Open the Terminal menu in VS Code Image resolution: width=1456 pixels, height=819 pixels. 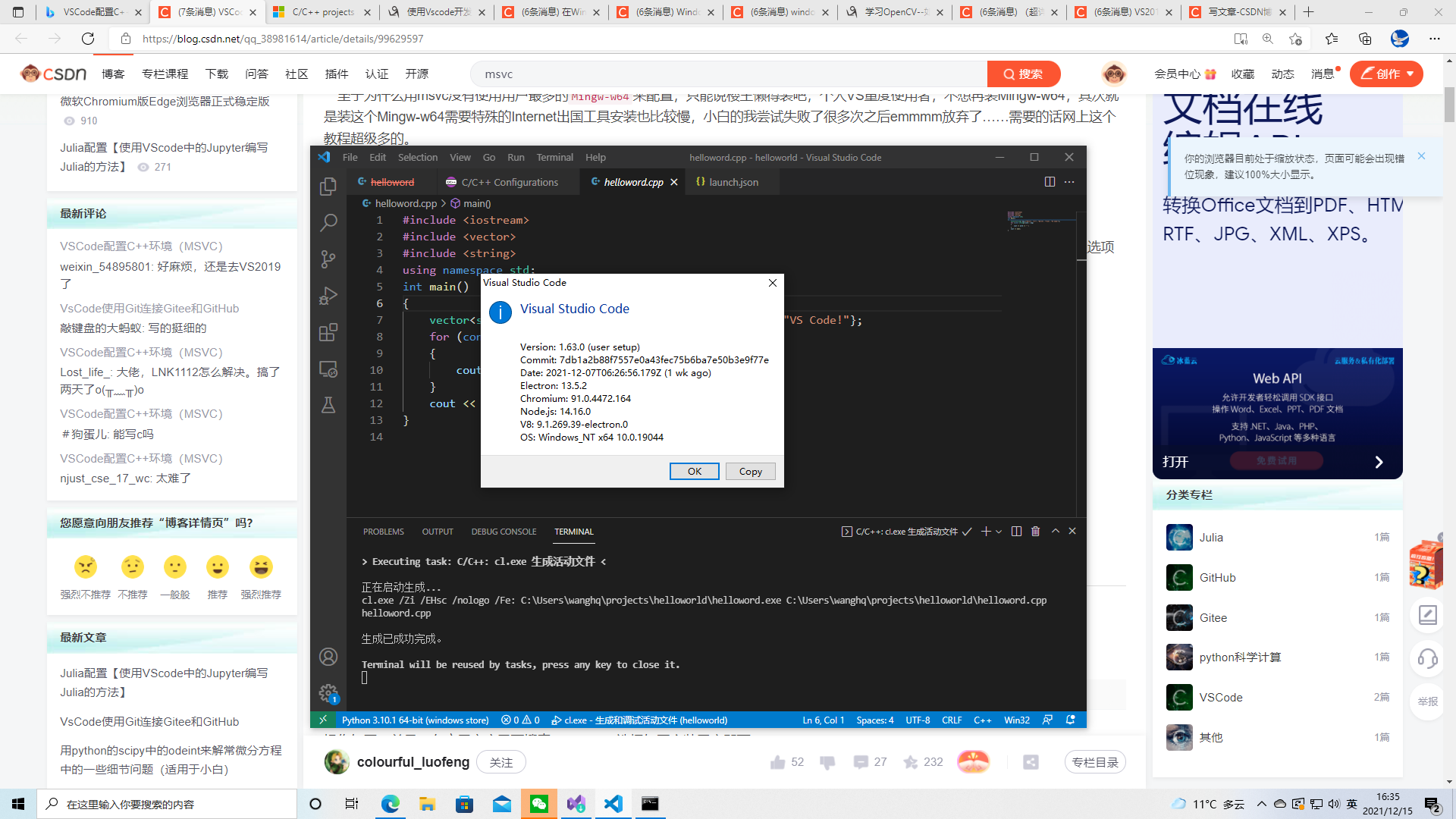pyautogui.click(x=554, y=157)
